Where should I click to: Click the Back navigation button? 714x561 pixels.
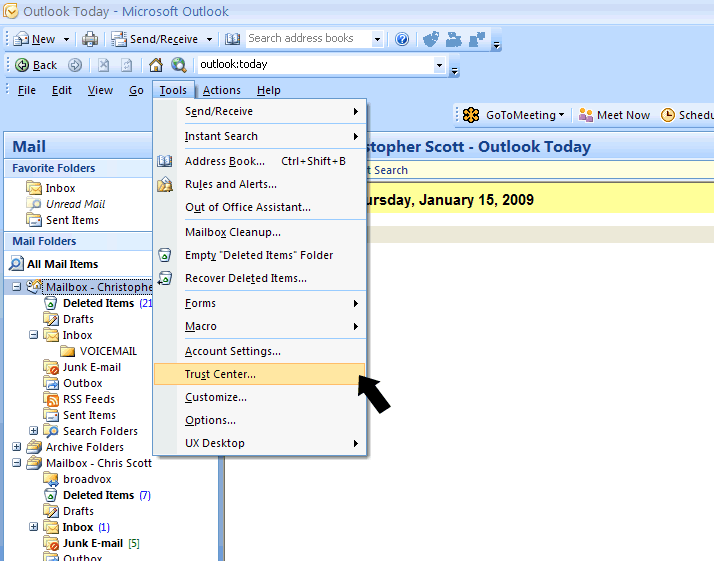point(36,65)
